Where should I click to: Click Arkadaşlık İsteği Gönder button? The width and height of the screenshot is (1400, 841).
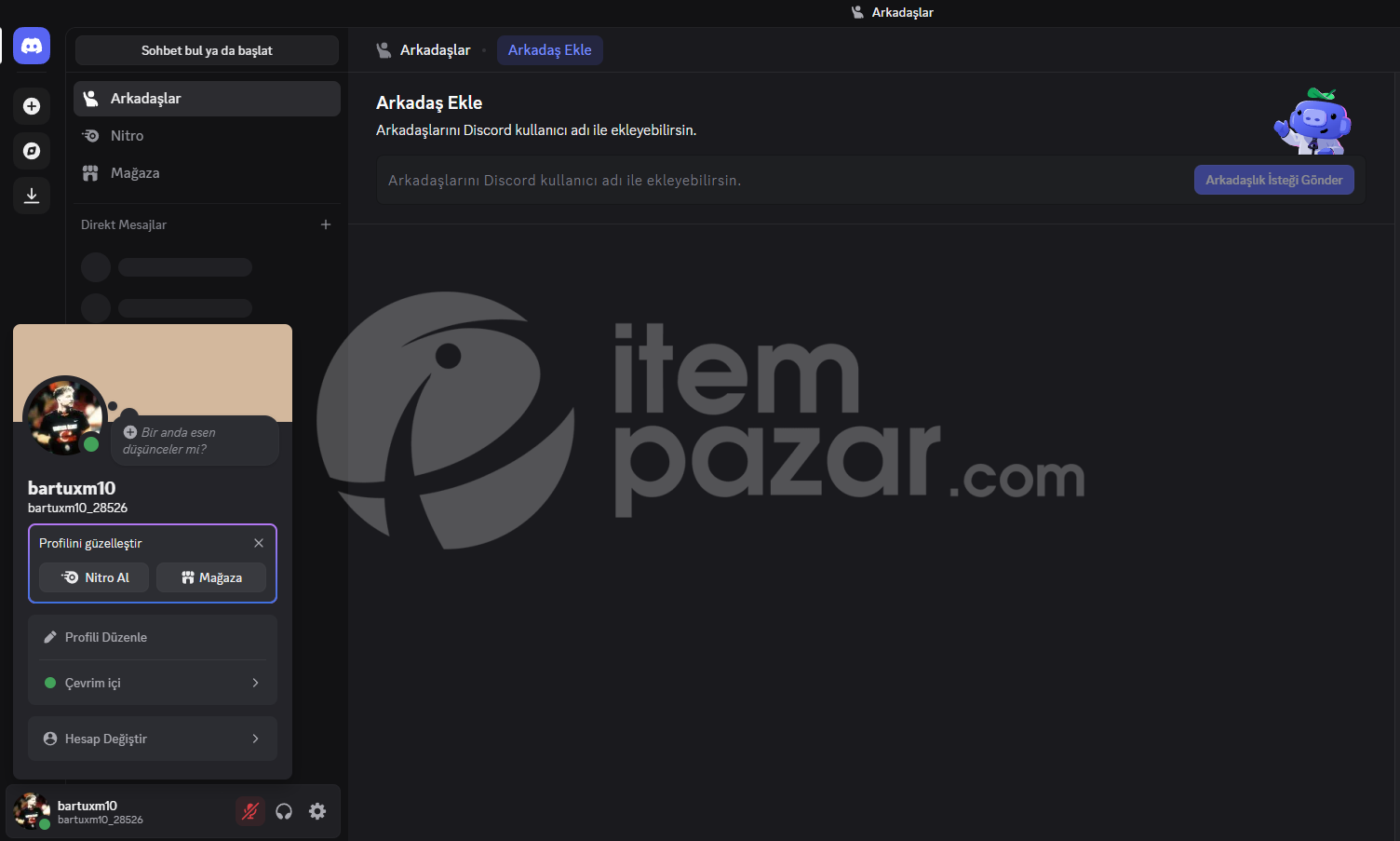(1274, 180)
